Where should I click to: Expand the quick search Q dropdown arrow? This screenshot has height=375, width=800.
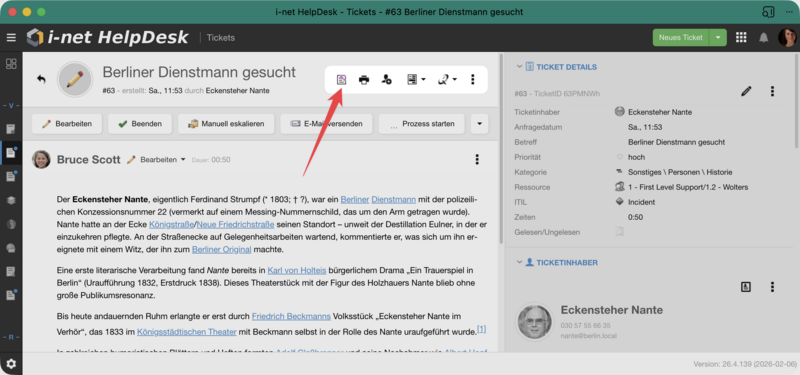pyautogui.click(x=455, y=80)
